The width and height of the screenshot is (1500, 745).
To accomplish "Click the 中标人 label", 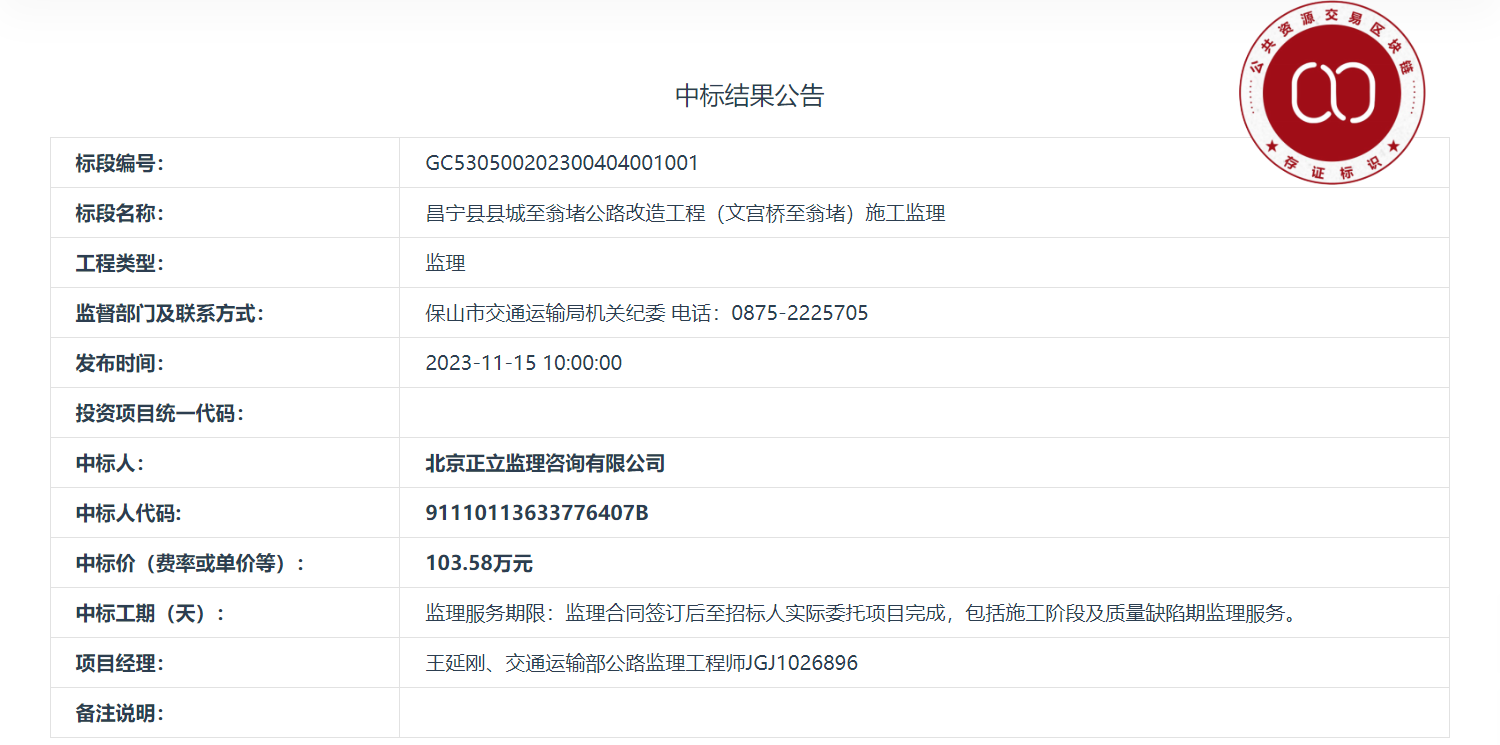I will (x=110, y=463).
